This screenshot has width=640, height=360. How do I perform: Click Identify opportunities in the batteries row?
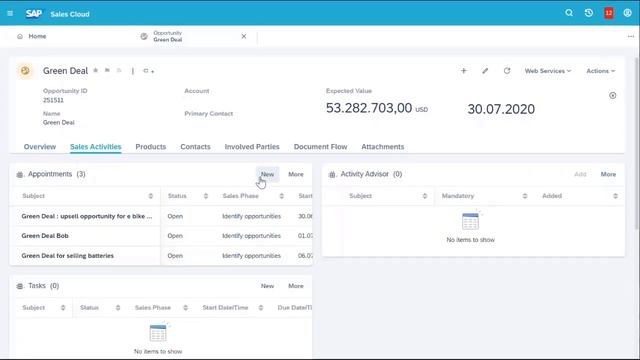(x=251, y=256)
